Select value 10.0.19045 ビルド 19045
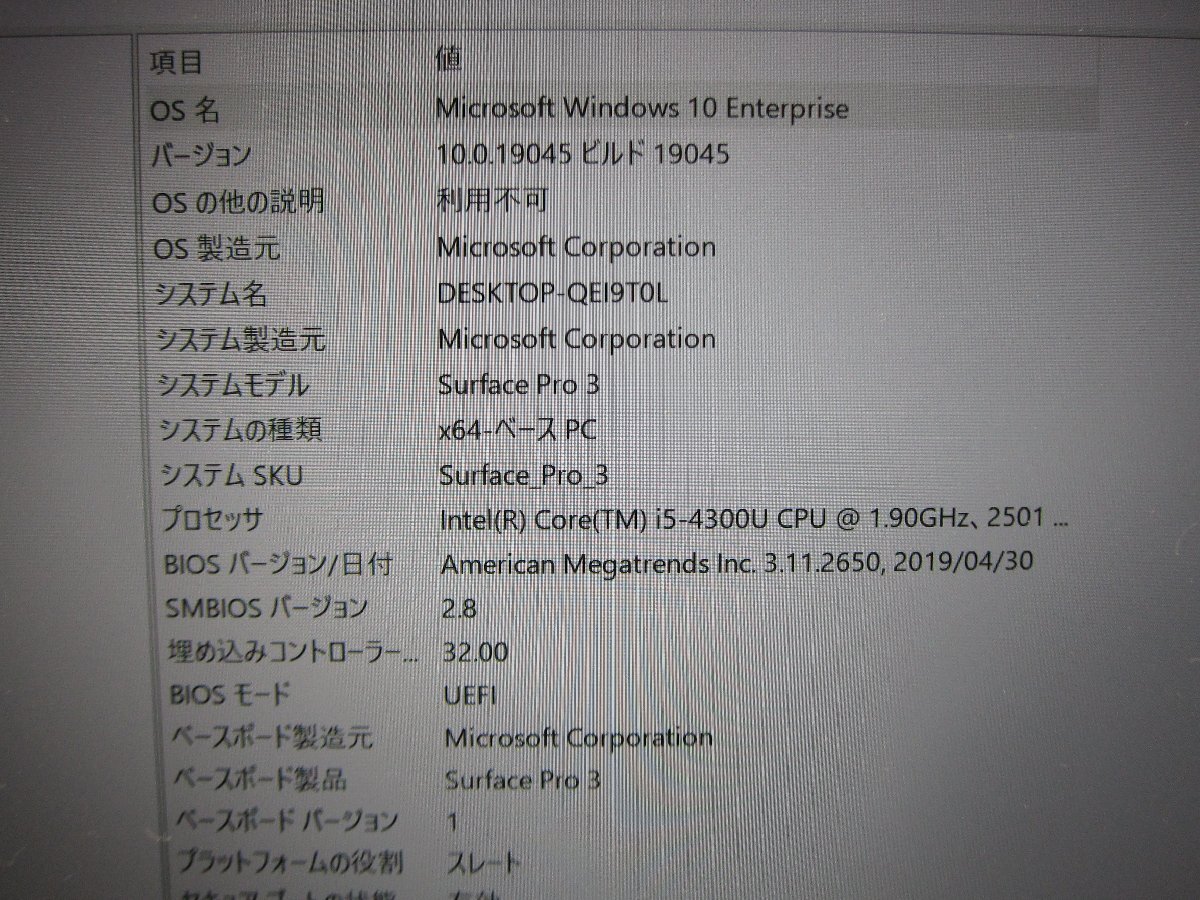The height and width of the screenshot is (900, 1200). (x=583, y=154)
